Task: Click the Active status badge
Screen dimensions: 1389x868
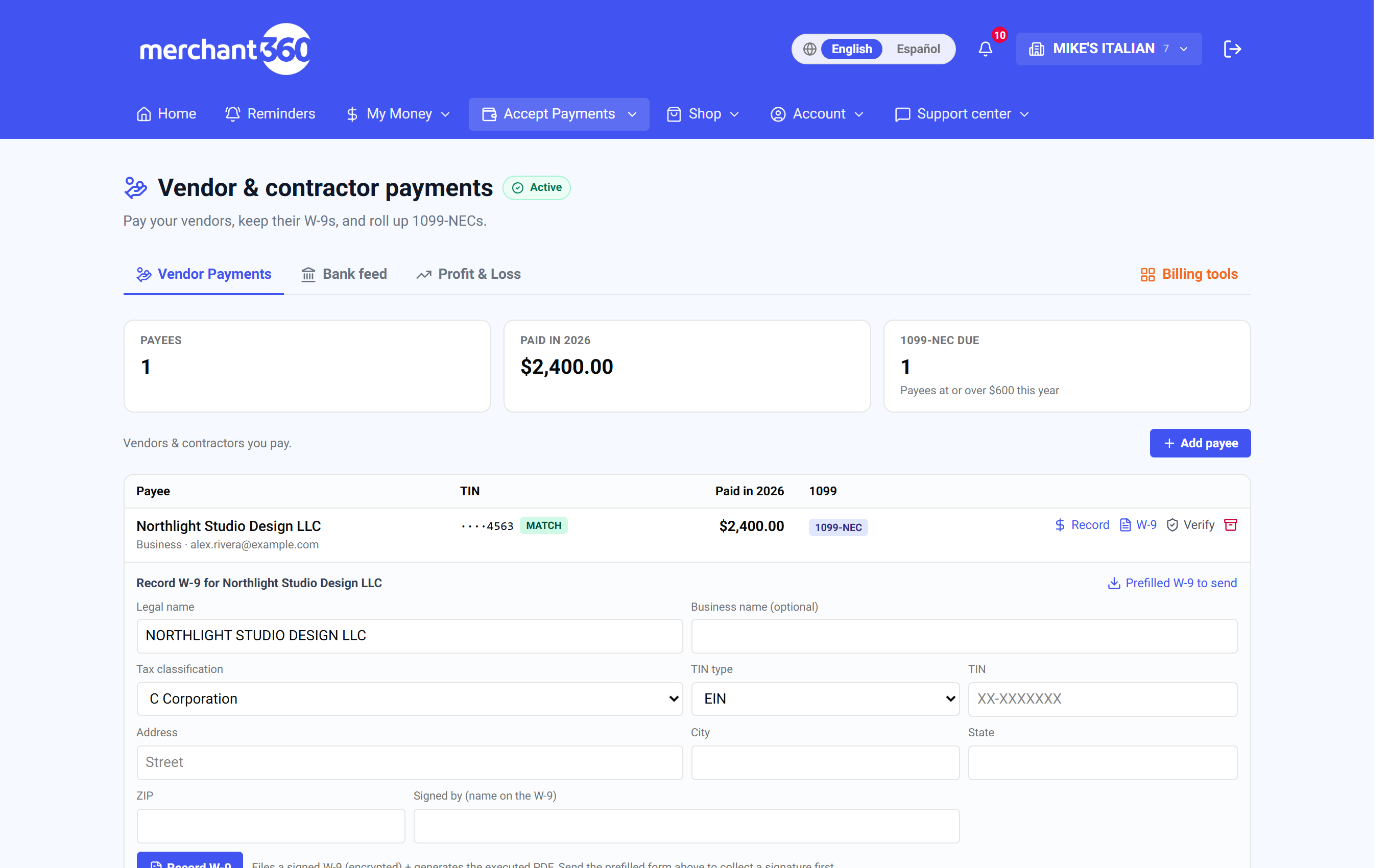Action: tap(537, 188)
